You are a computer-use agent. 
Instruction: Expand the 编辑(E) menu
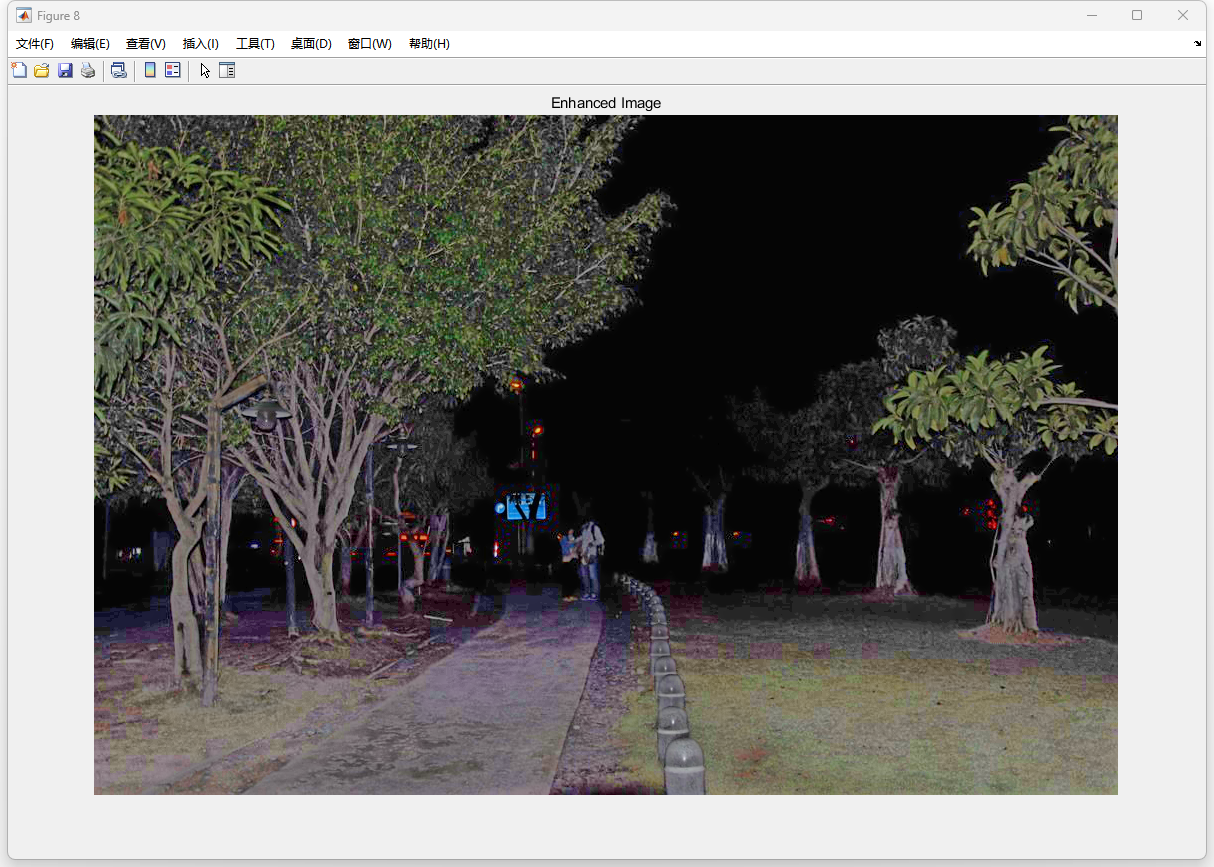point(90,44)
